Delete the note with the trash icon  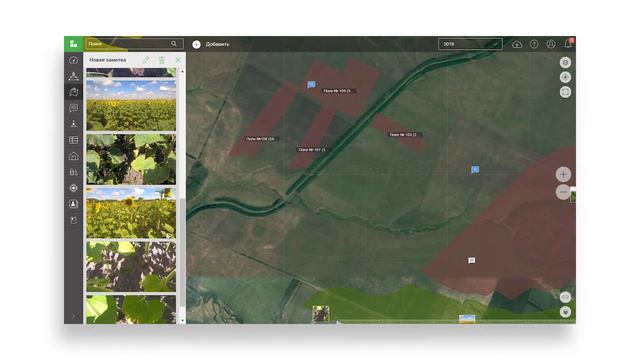tap(162, 60)
